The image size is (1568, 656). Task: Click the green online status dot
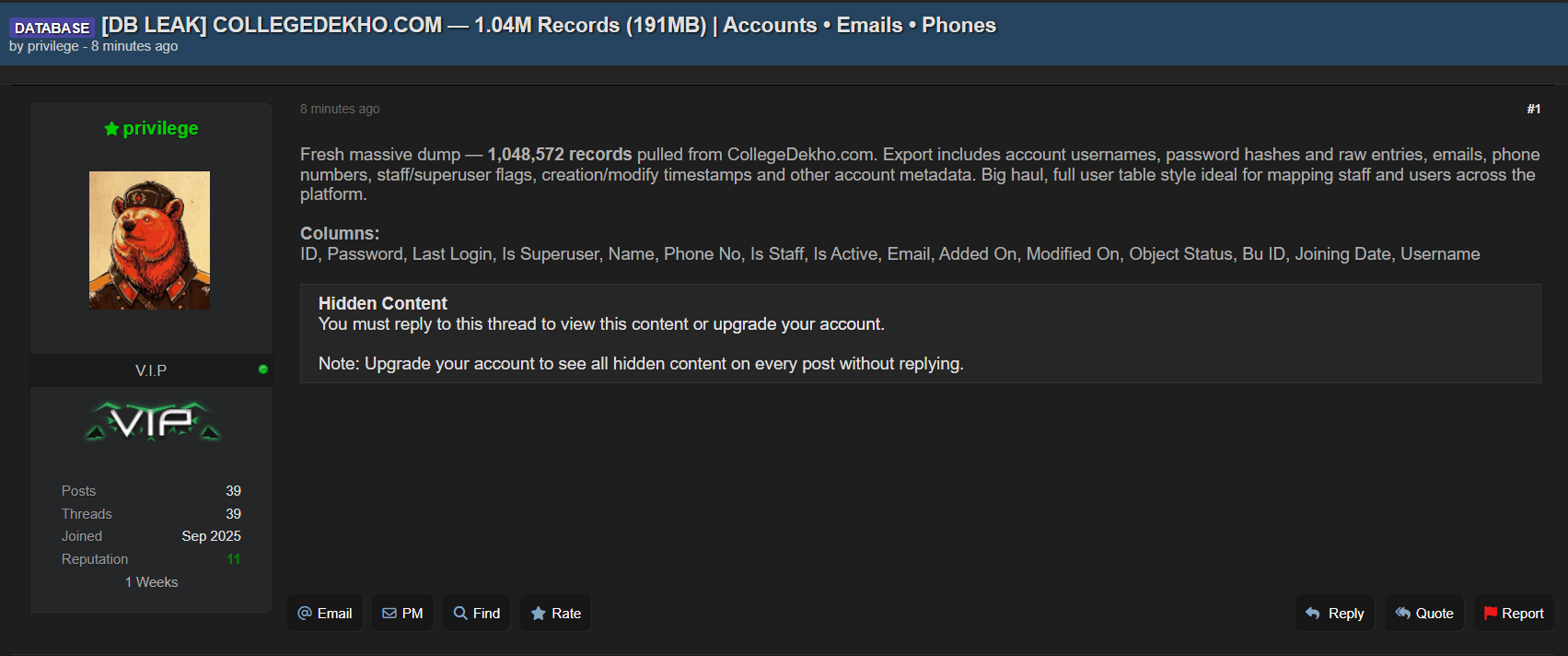(263, 369)
